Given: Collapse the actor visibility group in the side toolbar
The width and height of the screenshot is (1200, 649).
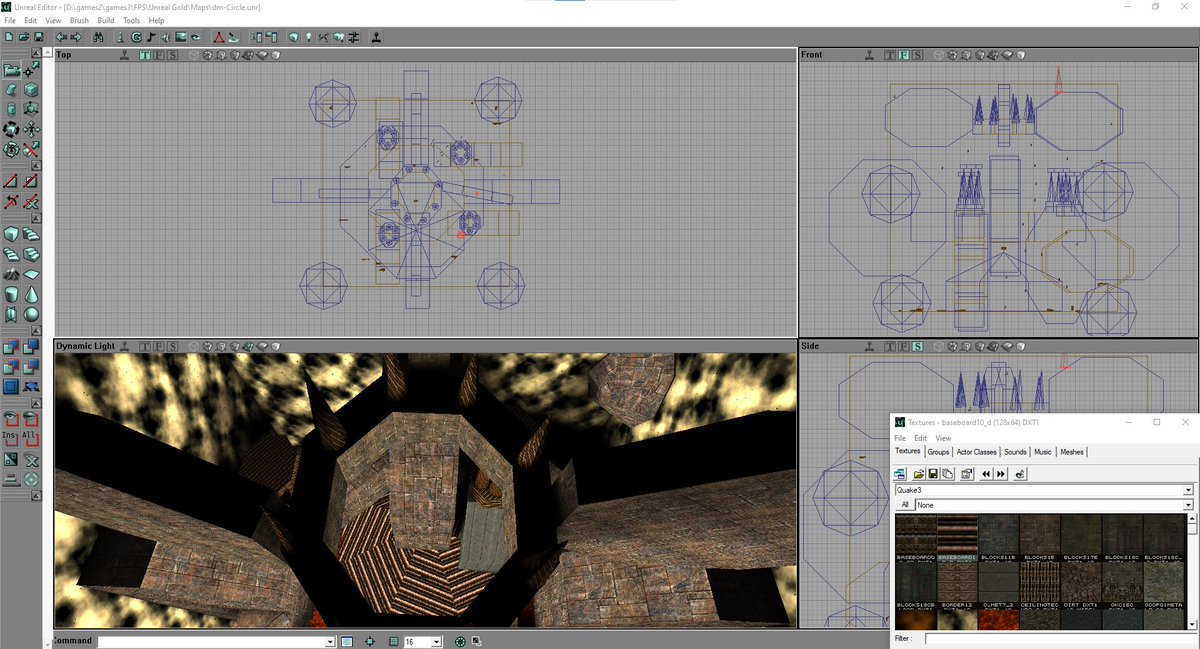Looking at the screenshot, I should pos(35,403).
